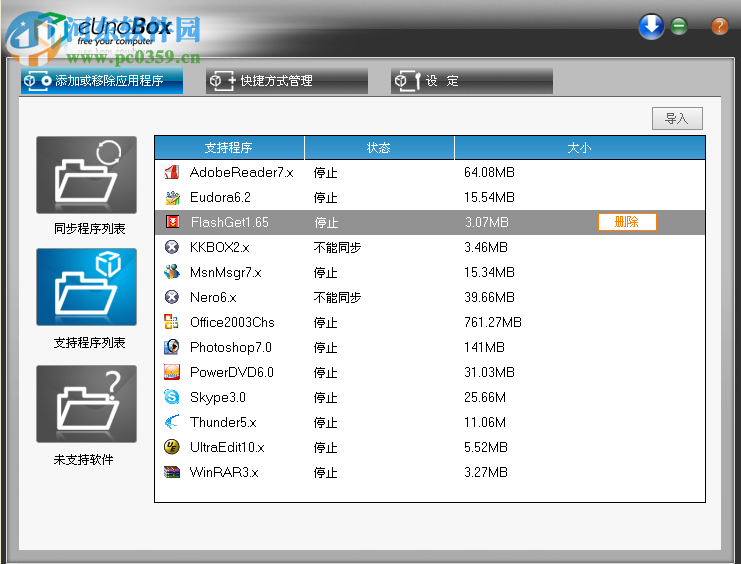
Task: Click the 141MB size value
Action: (x=484, y=347)
